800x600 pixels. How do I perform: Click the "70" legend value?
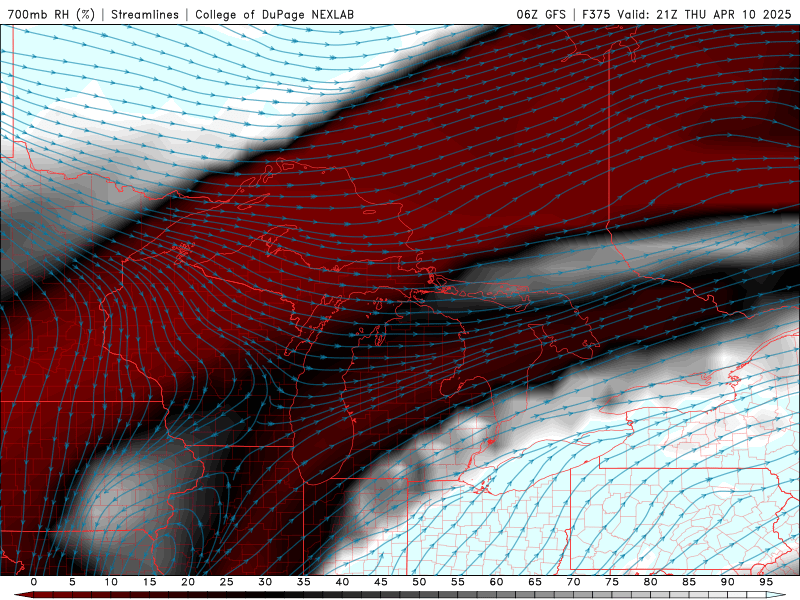click(573, 582)
